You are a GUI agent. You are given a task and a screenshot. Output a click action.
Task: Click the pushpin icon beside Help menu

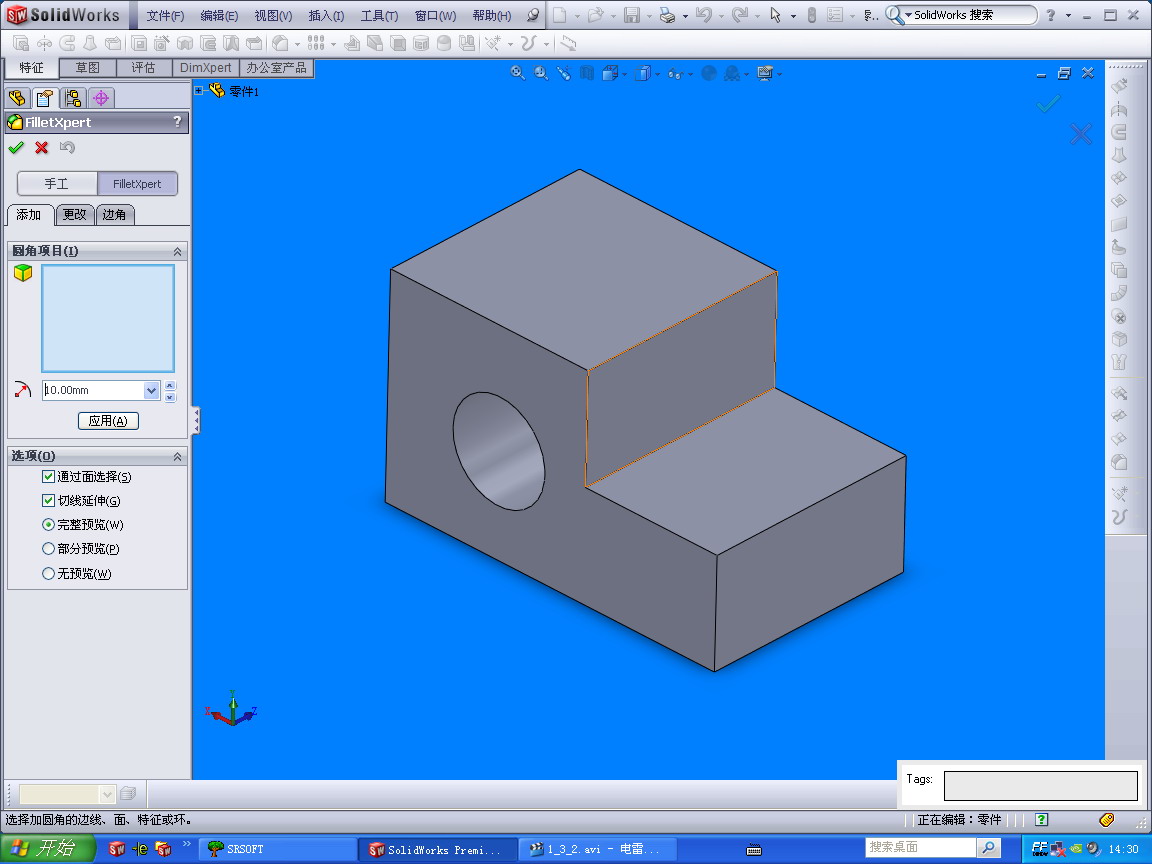coord(533,15)
